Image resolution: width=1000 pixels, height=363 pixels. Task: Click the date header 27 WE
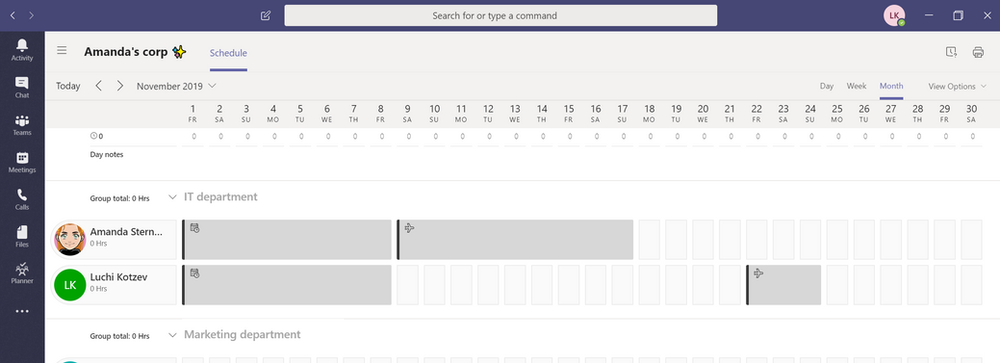point(891,114)
